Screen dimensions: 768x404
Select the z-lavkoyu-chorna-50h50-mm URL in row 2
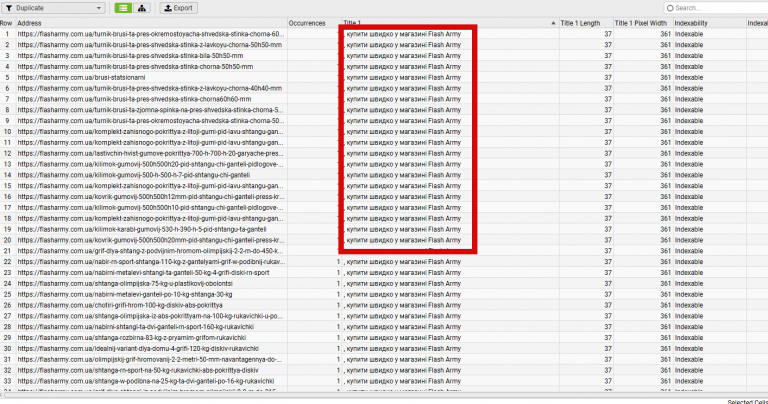(150, 45)
